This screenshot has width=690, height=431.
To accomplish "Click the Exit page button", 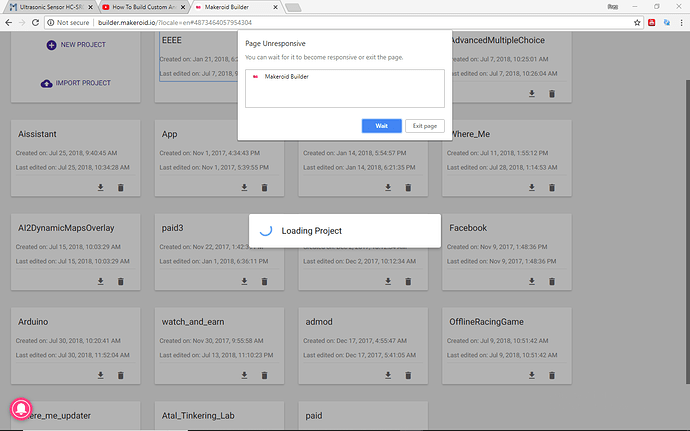I will coord(425,126).
